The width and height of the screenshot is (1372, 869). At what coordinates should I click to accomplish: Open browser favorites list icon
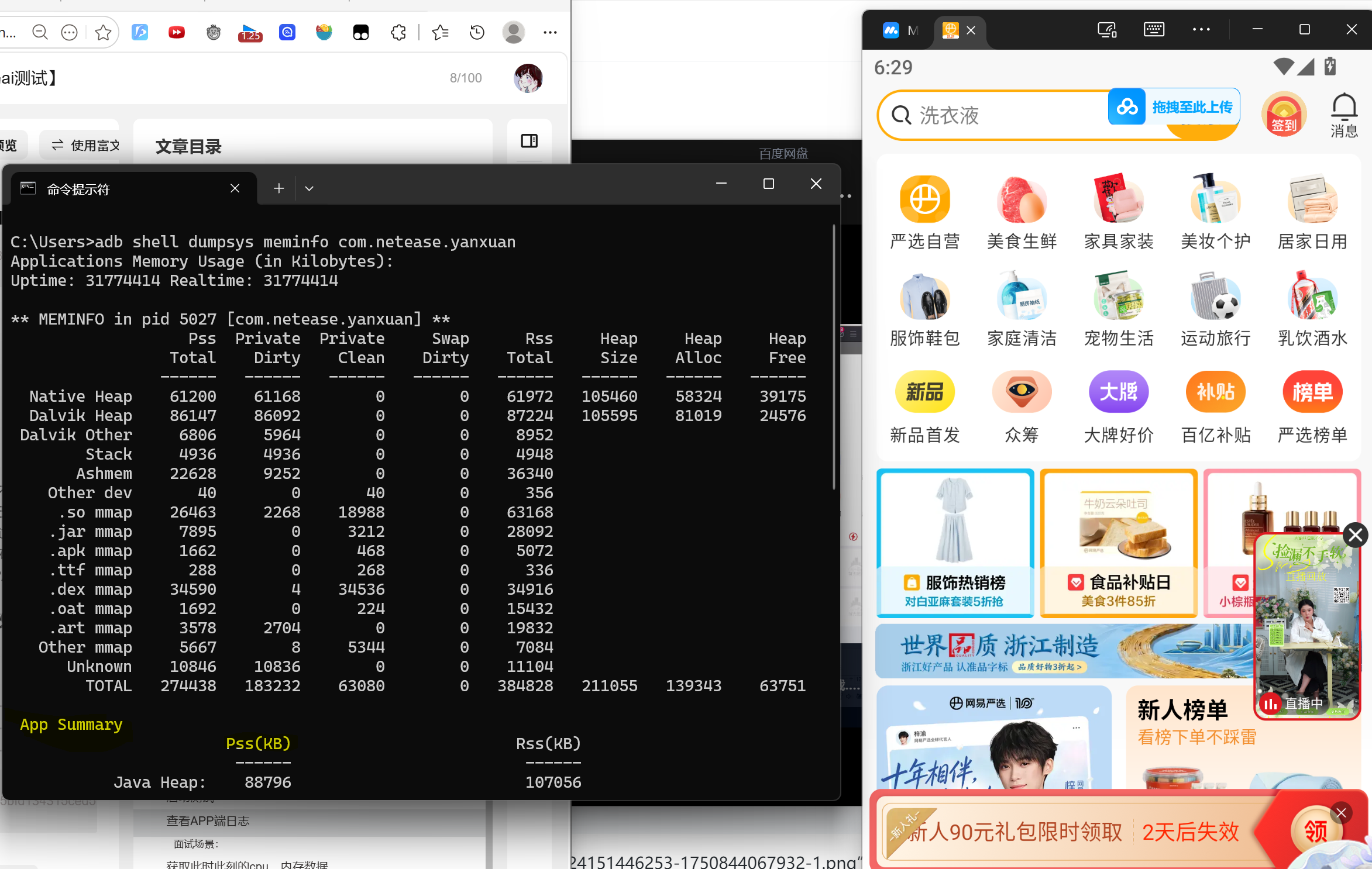pos(440,32)
